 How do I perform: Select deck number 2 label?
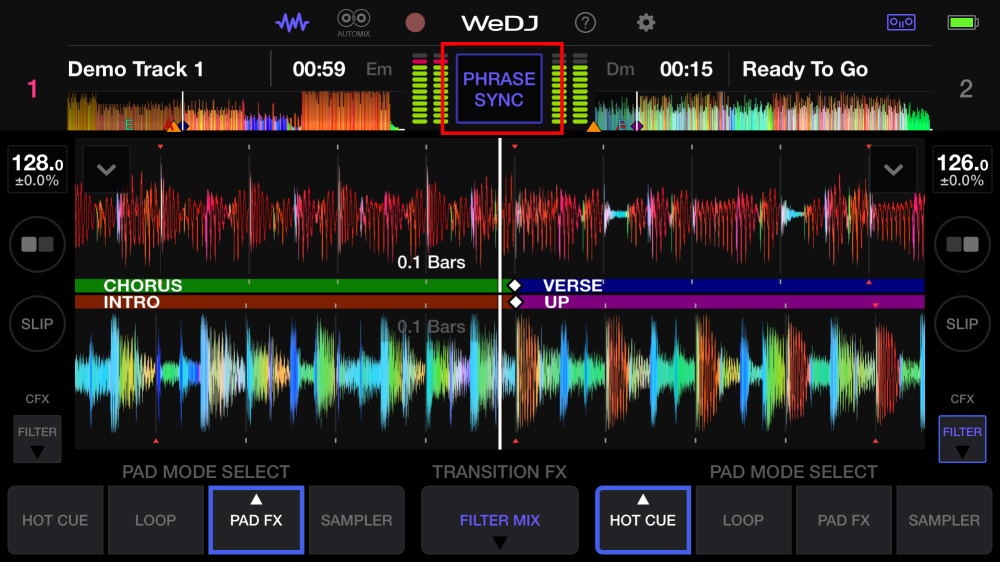[966, 89]
